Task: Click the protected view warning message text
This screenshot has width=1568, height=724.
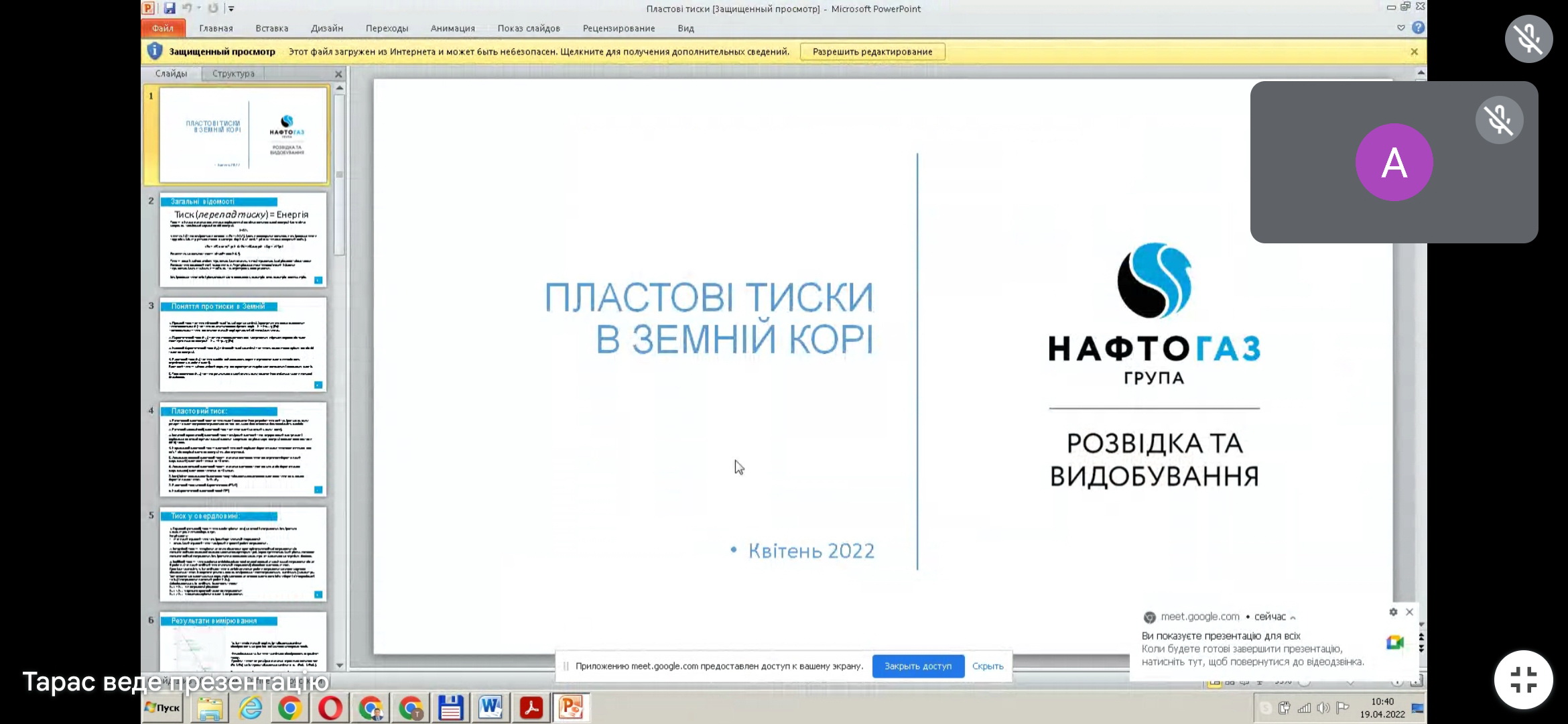Action: 539,52
